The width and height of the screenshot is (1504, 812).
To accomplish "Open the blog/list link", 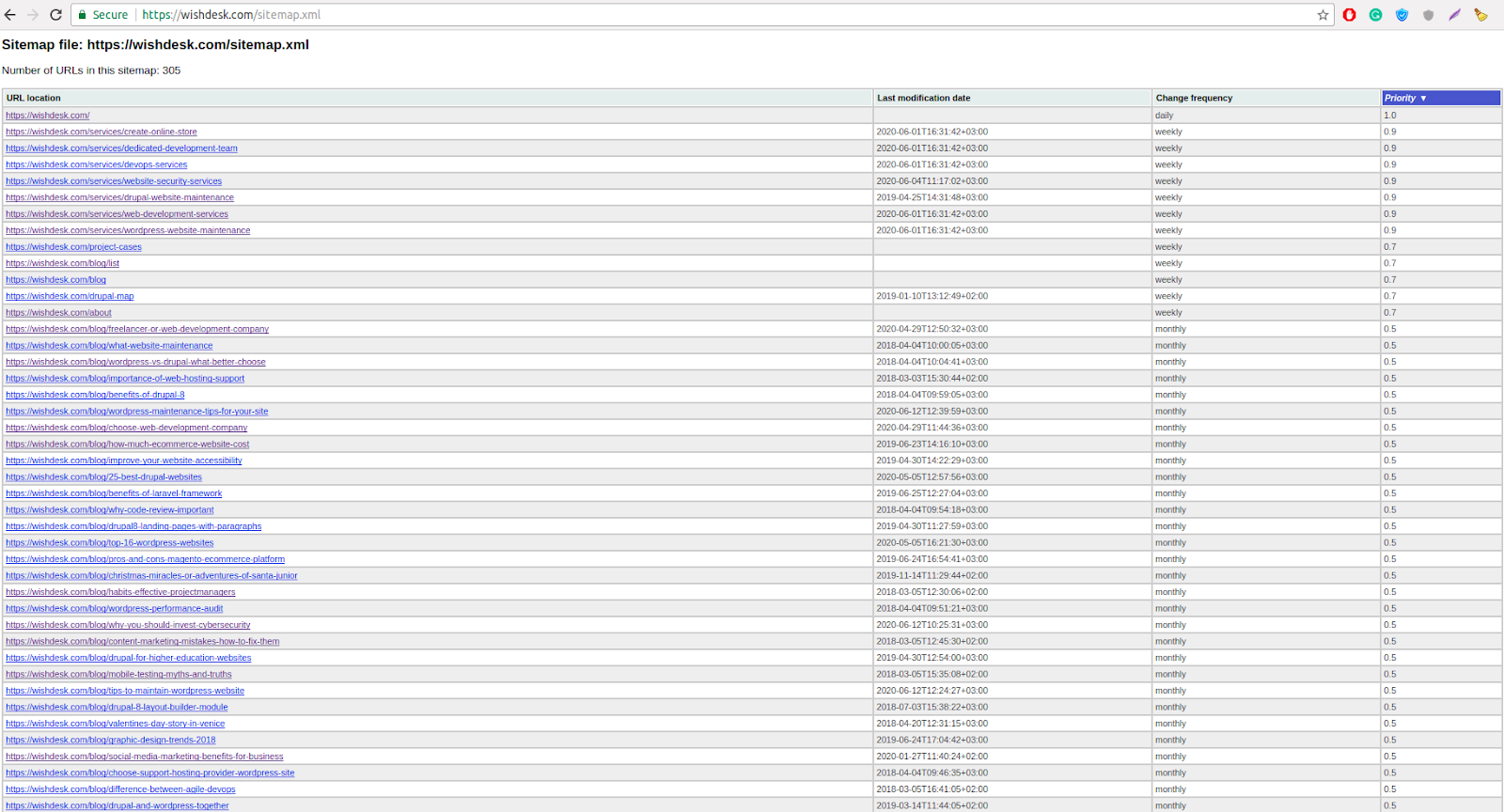I will (62, 263).
